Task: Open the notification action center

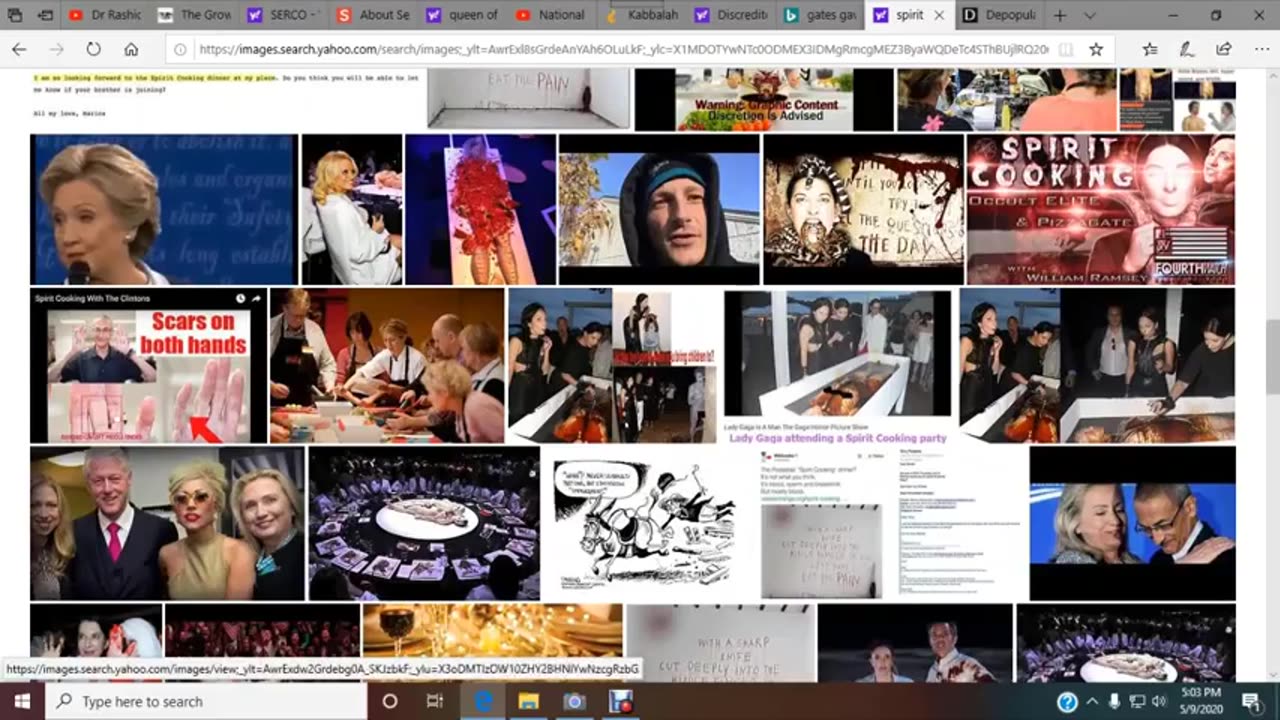Action: pos(1251,701)
